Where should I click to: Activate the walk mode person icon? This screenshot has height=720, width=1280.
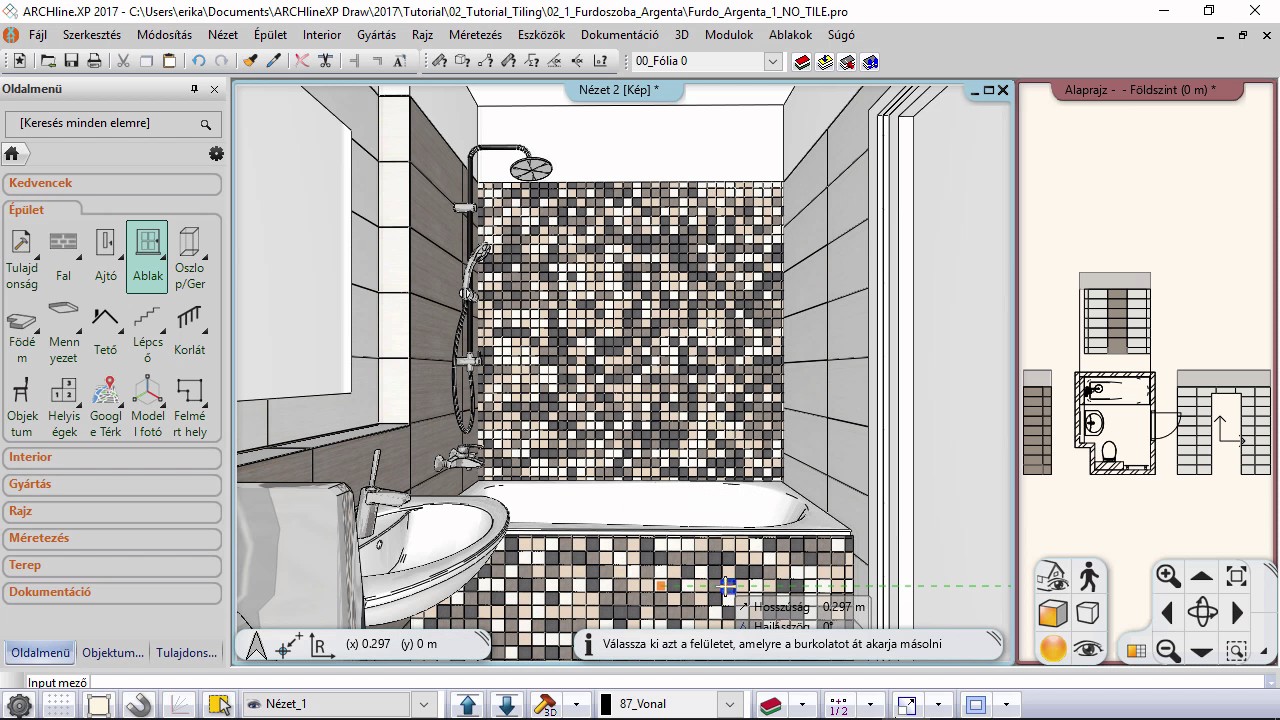1088,576
